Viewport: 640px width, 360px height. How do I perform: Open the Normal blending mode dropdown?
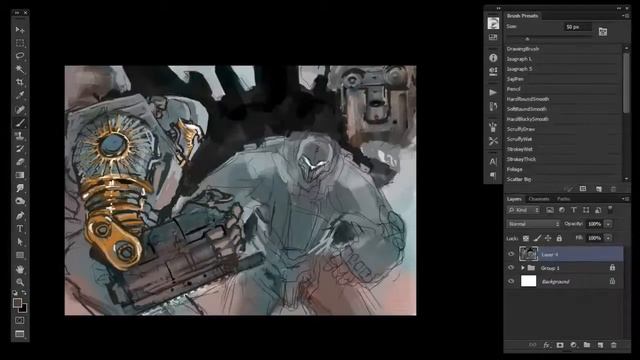(x=533, y=224)
